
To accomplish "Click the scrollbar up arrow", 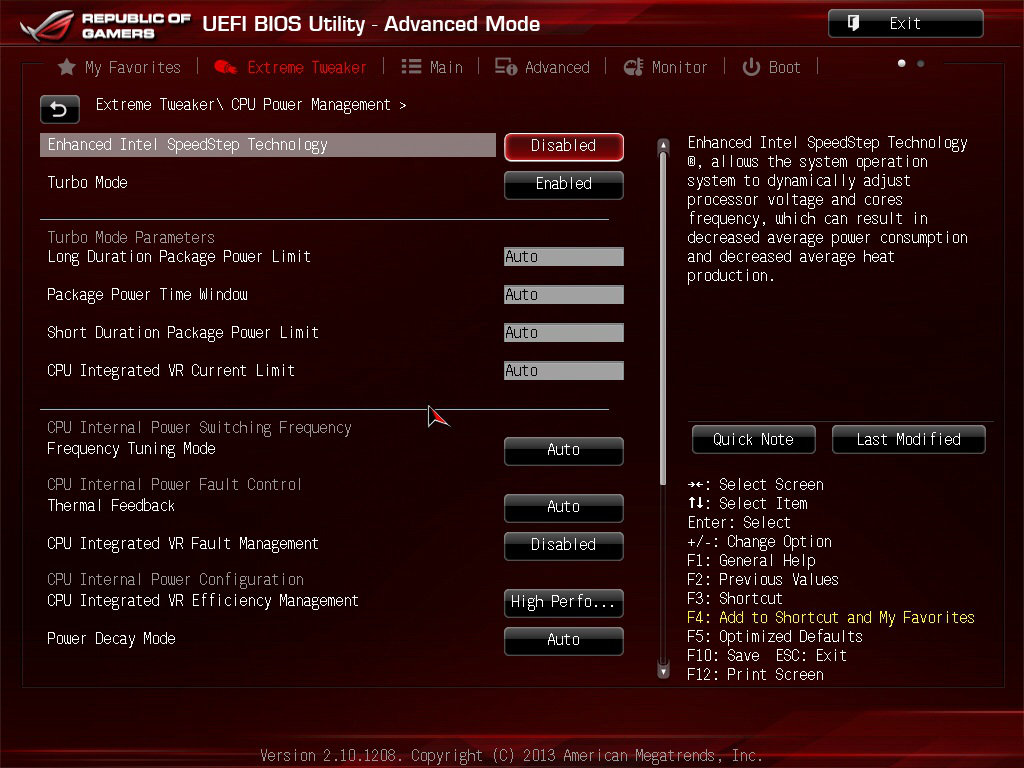I will point(664,145).
